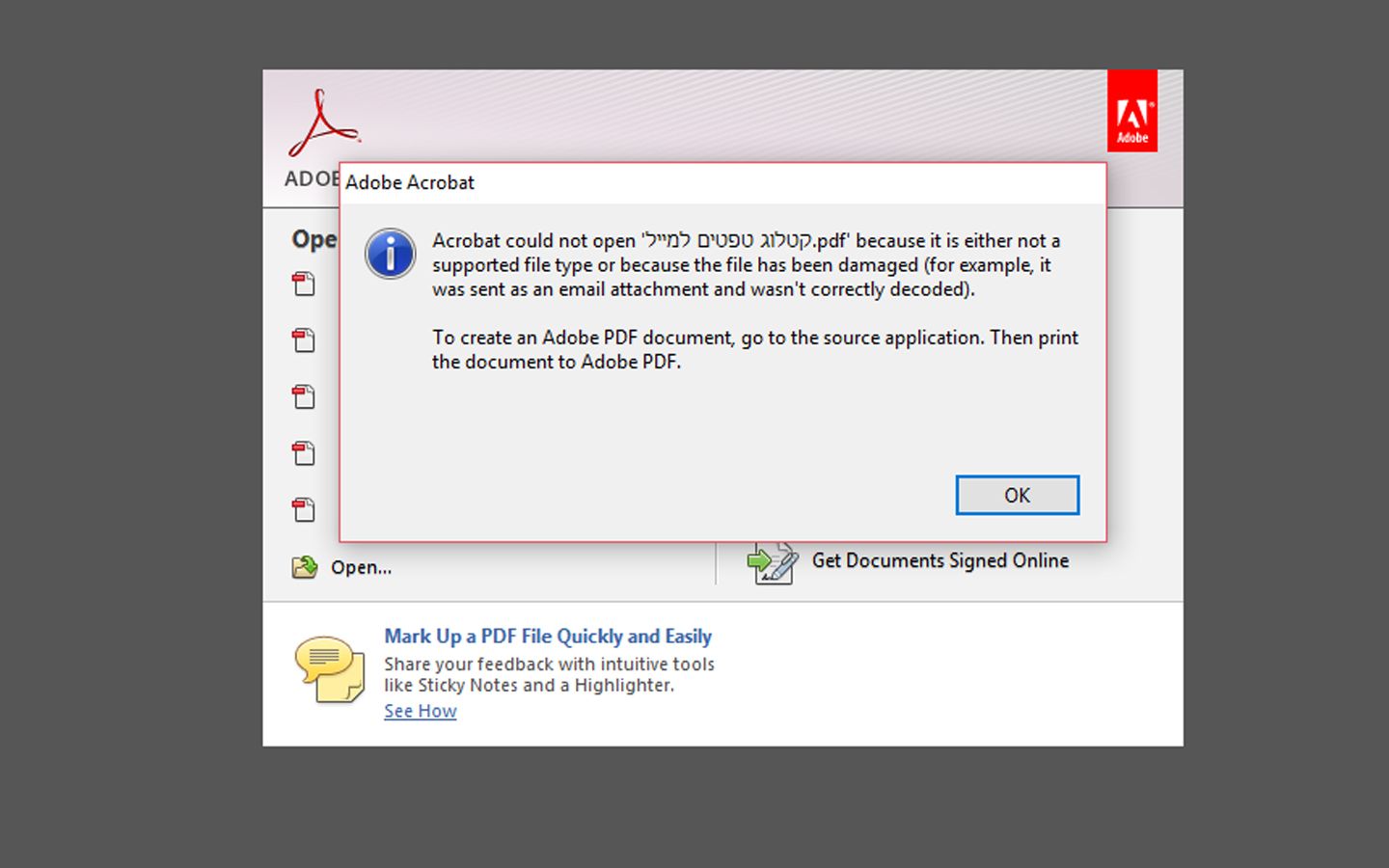Click the OK button in the dialog

(x=1017, y=495)
